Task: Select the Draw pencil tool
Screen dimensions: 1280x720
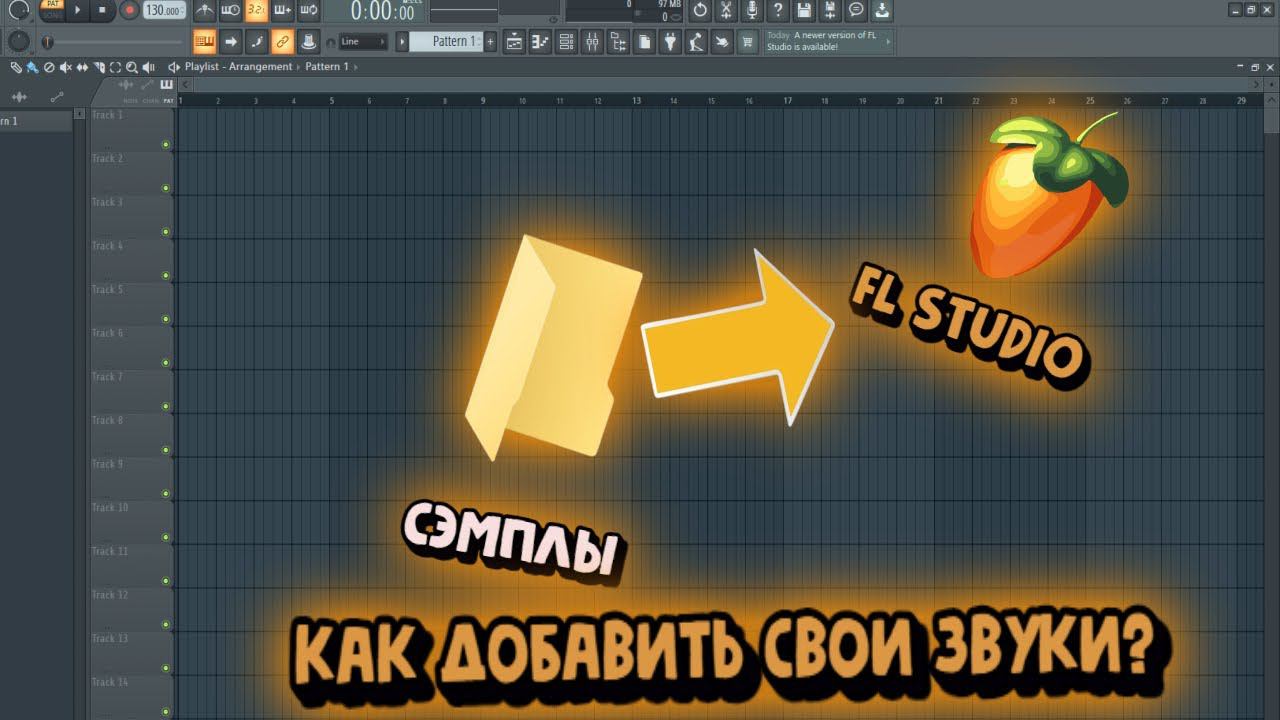Action: (x=16, y=67)
